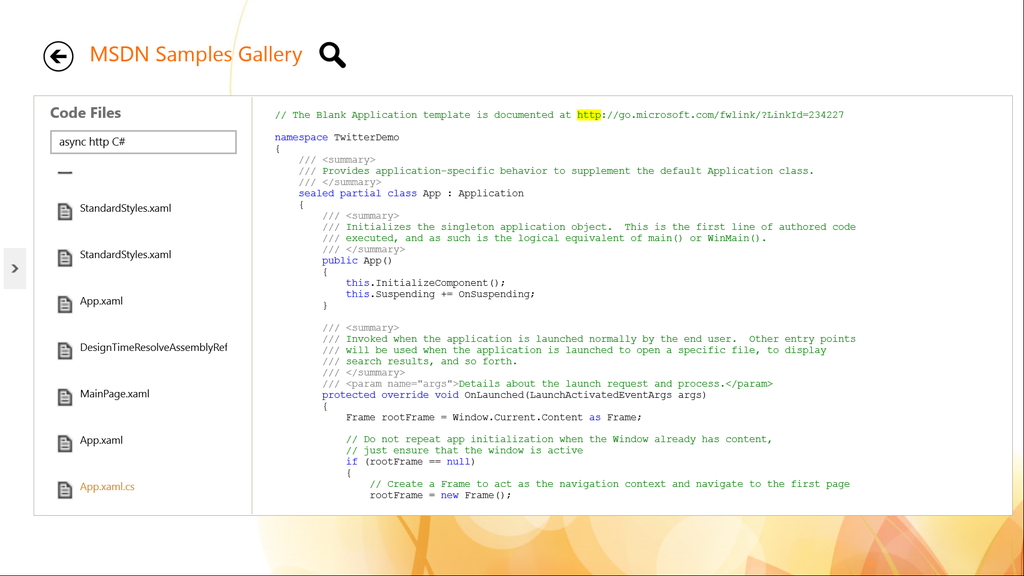Click sealed partial class App line
Image resolution: width=1024 pixels, height=576 pixels.
[x=411, y=193]
